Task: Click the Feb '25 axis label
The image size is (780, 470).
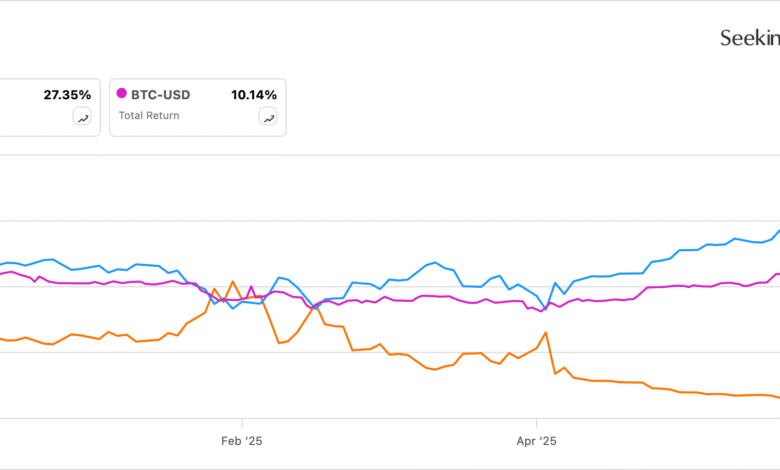Action: click(241, 440)
